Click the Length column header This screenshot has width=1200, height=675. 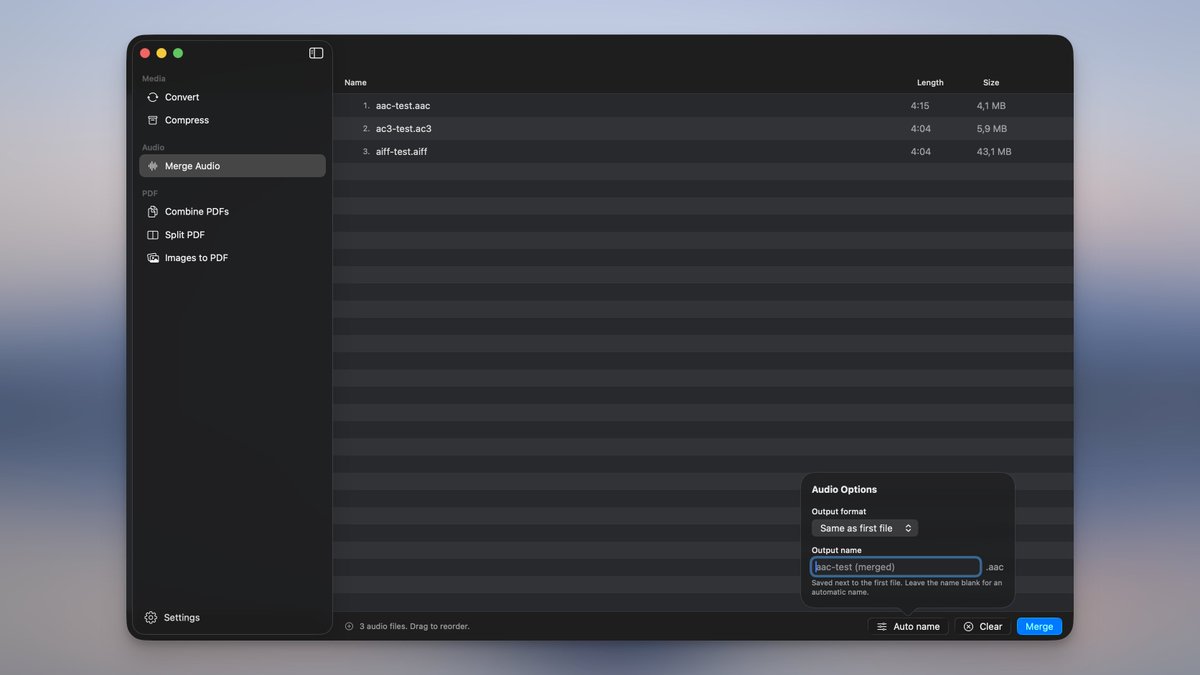[x=930, y=83]
